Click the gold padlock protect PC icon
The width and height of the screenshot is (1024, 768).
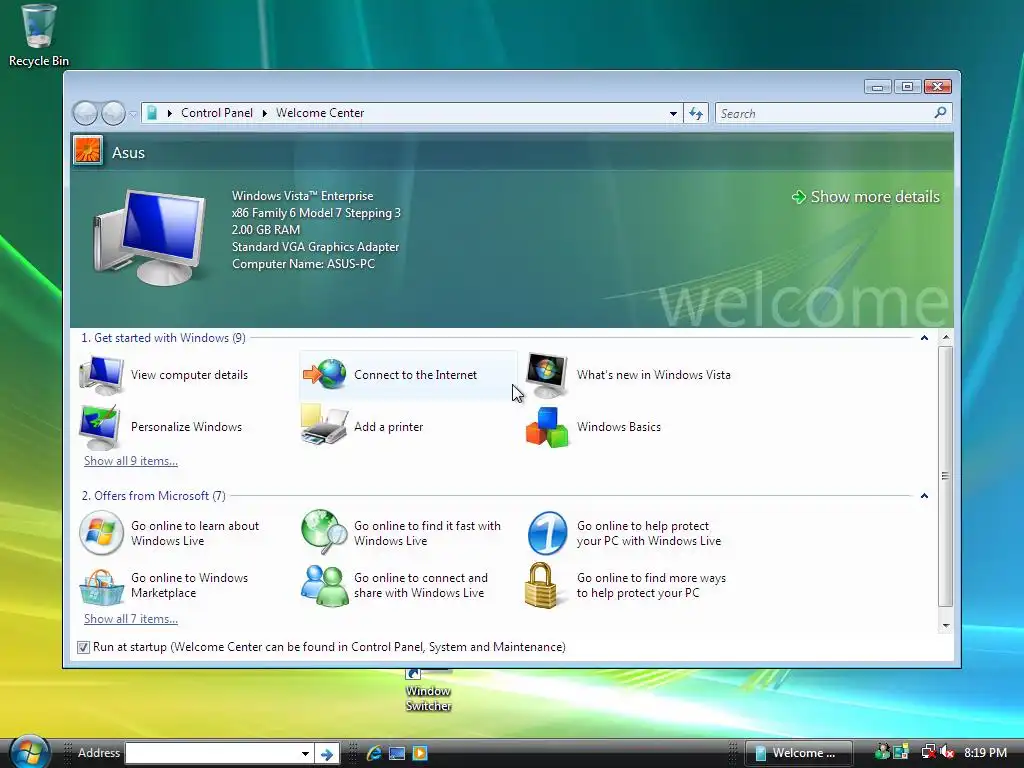tap(541, 586)
